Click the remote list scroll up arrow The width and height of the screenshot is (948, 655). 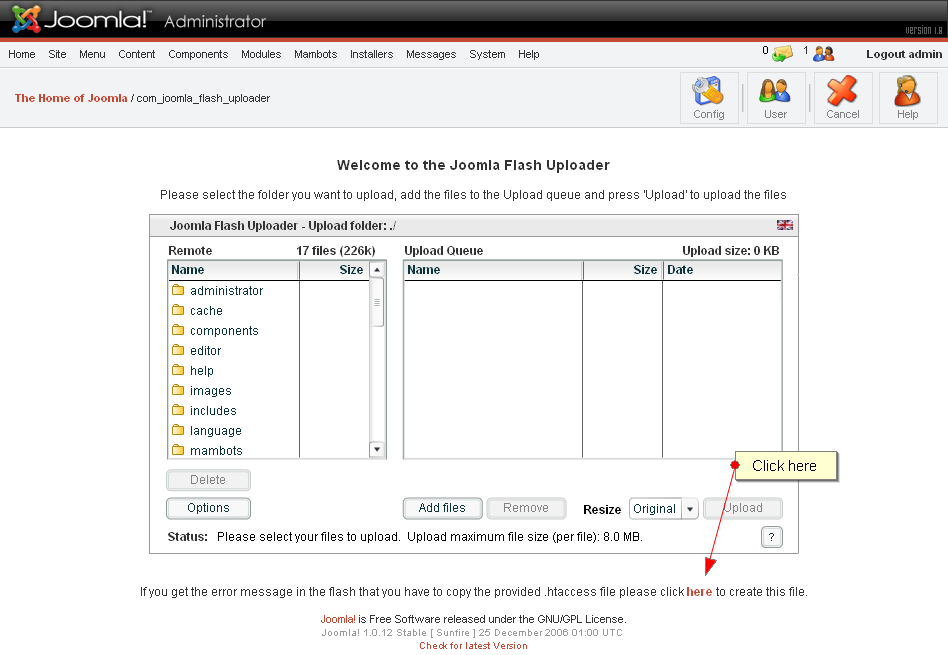coord(377,270)
